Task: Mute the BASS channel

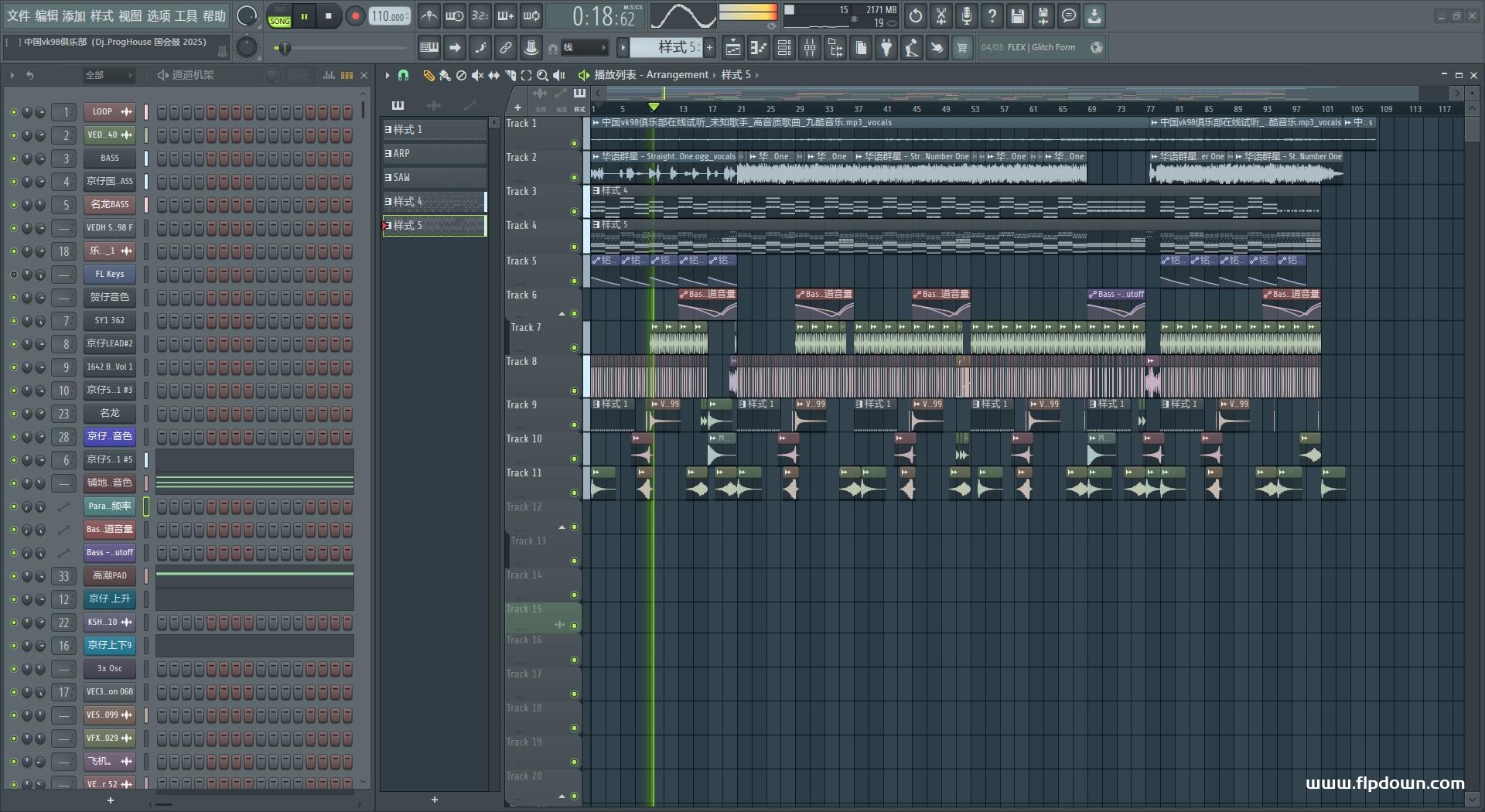Action: point(13,159)
